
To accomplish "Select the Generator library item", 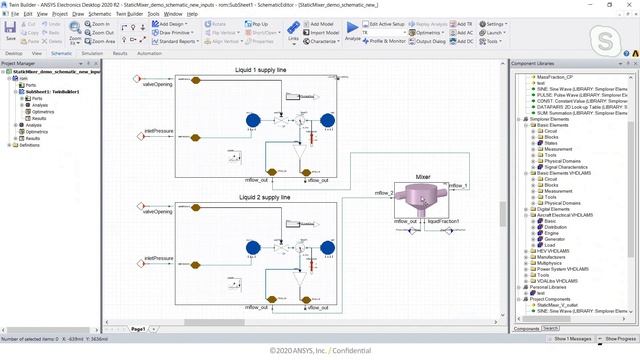I will 554,239.
